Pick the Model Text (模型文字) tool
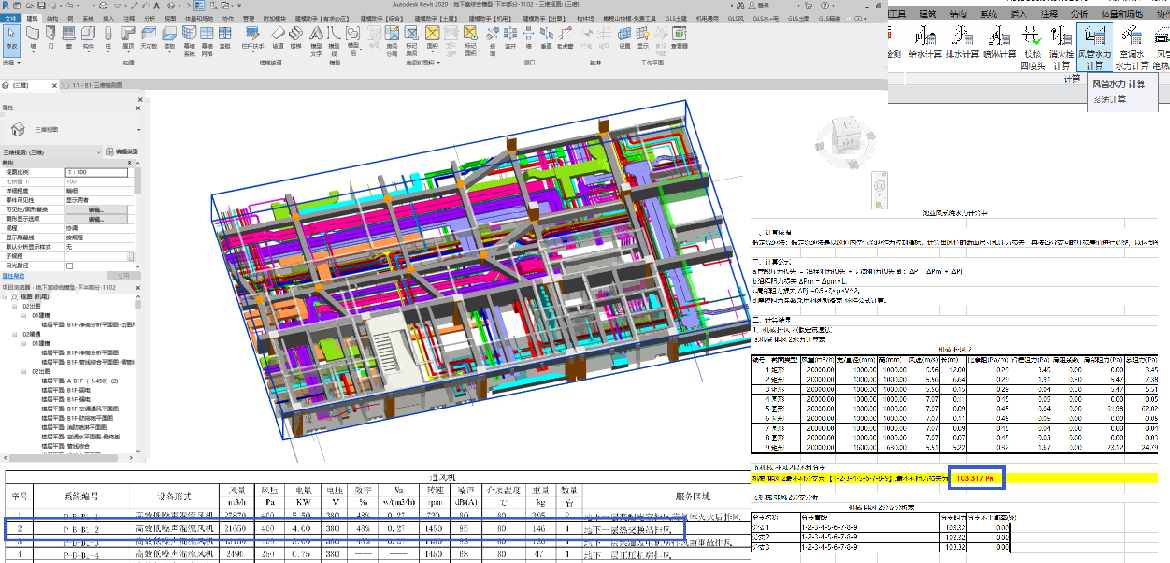 [316, 40]
